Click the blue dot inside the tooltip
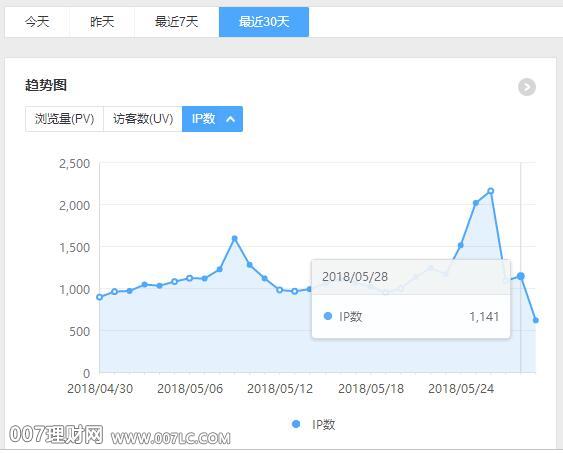The height and width of the screenshot is (453, 563). [327, 316]
